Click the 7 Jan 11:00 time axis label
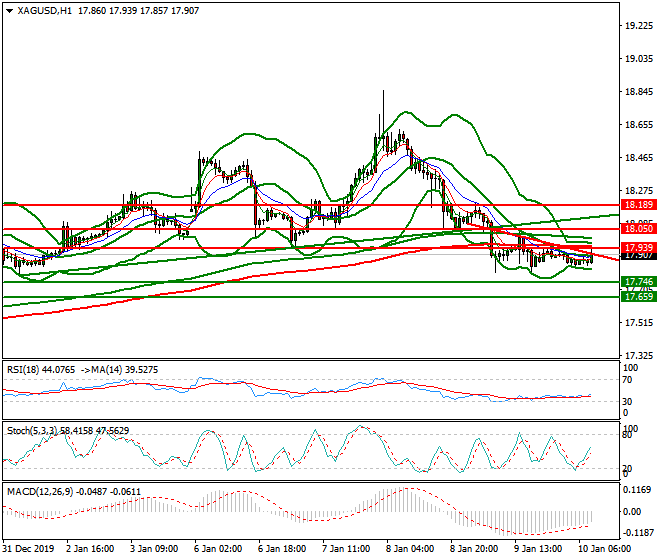The image size is (660, 560). 346,549
